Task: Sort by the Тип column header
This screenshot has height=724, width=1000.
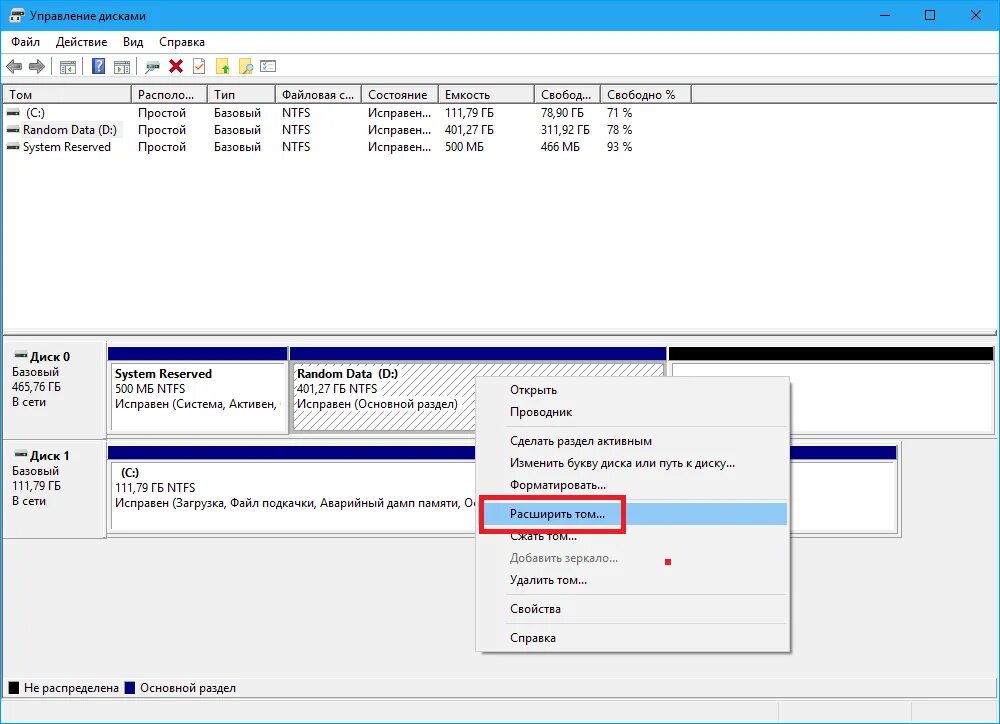Action: pyautogui.click(x=242, y=94)
